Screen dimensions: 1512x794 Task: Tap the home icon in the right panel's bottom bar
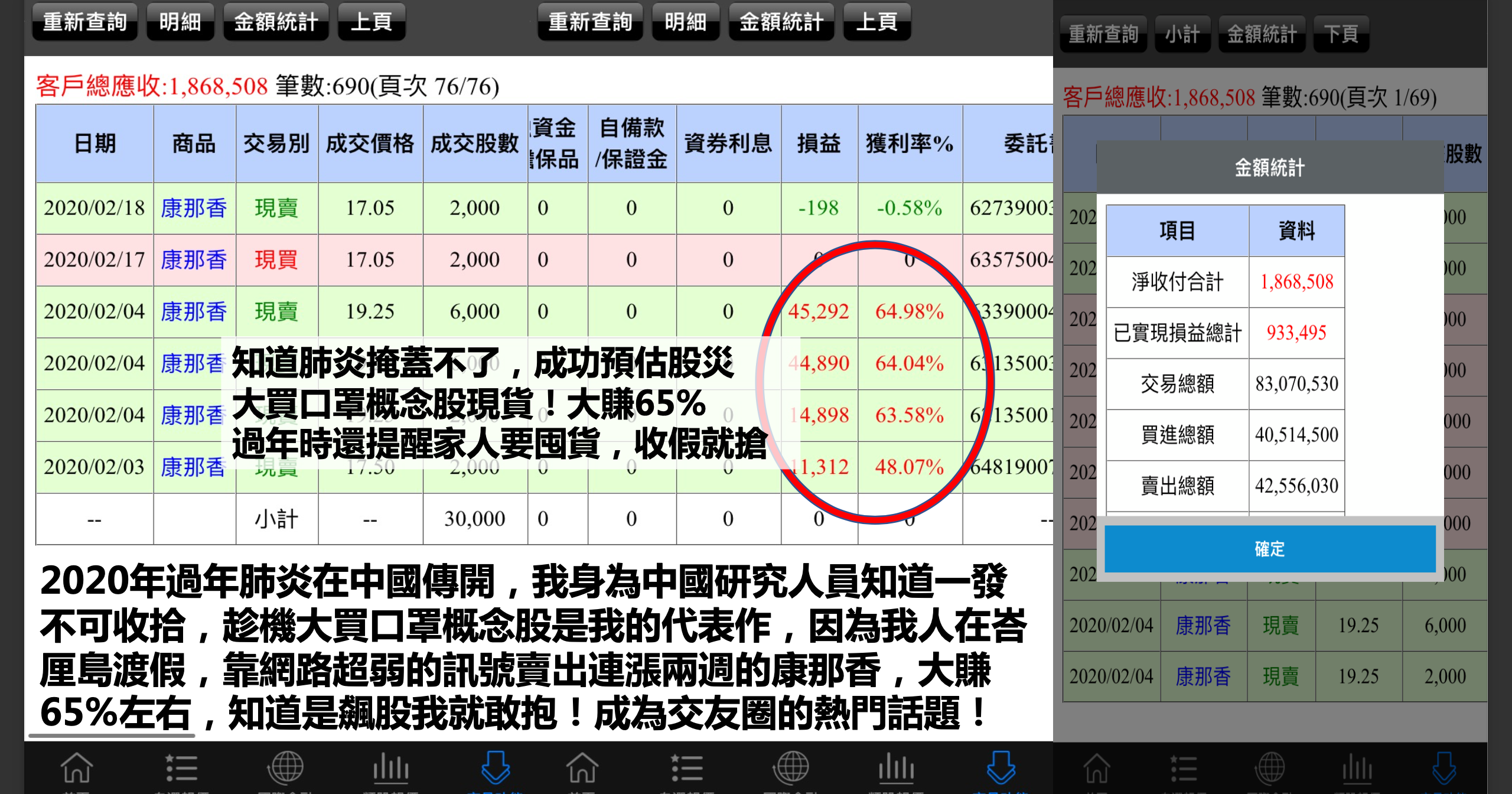click(x=1097, y=769)
